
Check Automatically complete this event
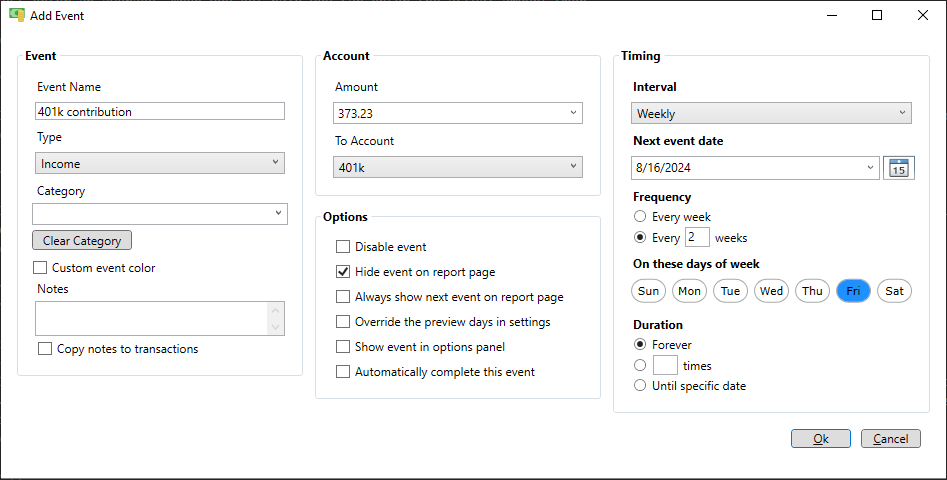[x=343, y=372]
